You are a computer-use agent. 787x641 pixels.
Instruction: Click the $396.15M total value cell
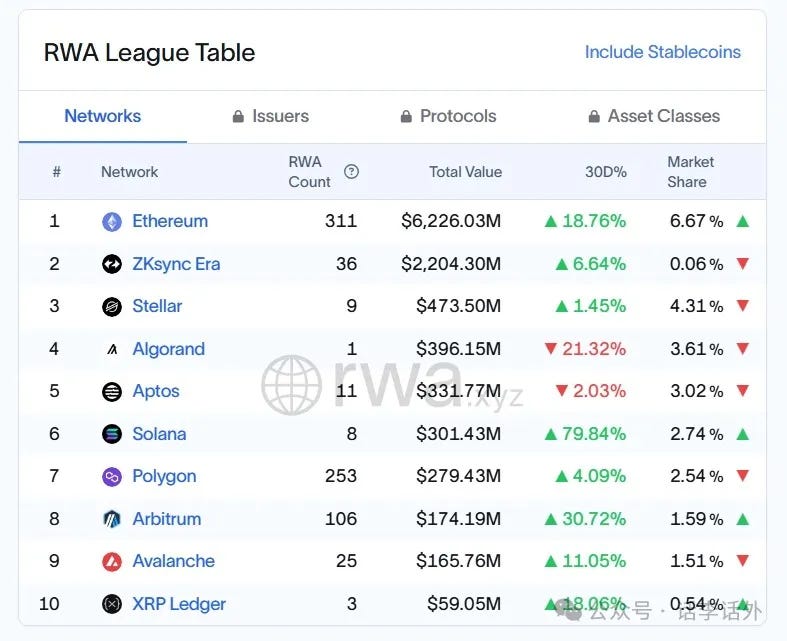click(x=458, y=348)
